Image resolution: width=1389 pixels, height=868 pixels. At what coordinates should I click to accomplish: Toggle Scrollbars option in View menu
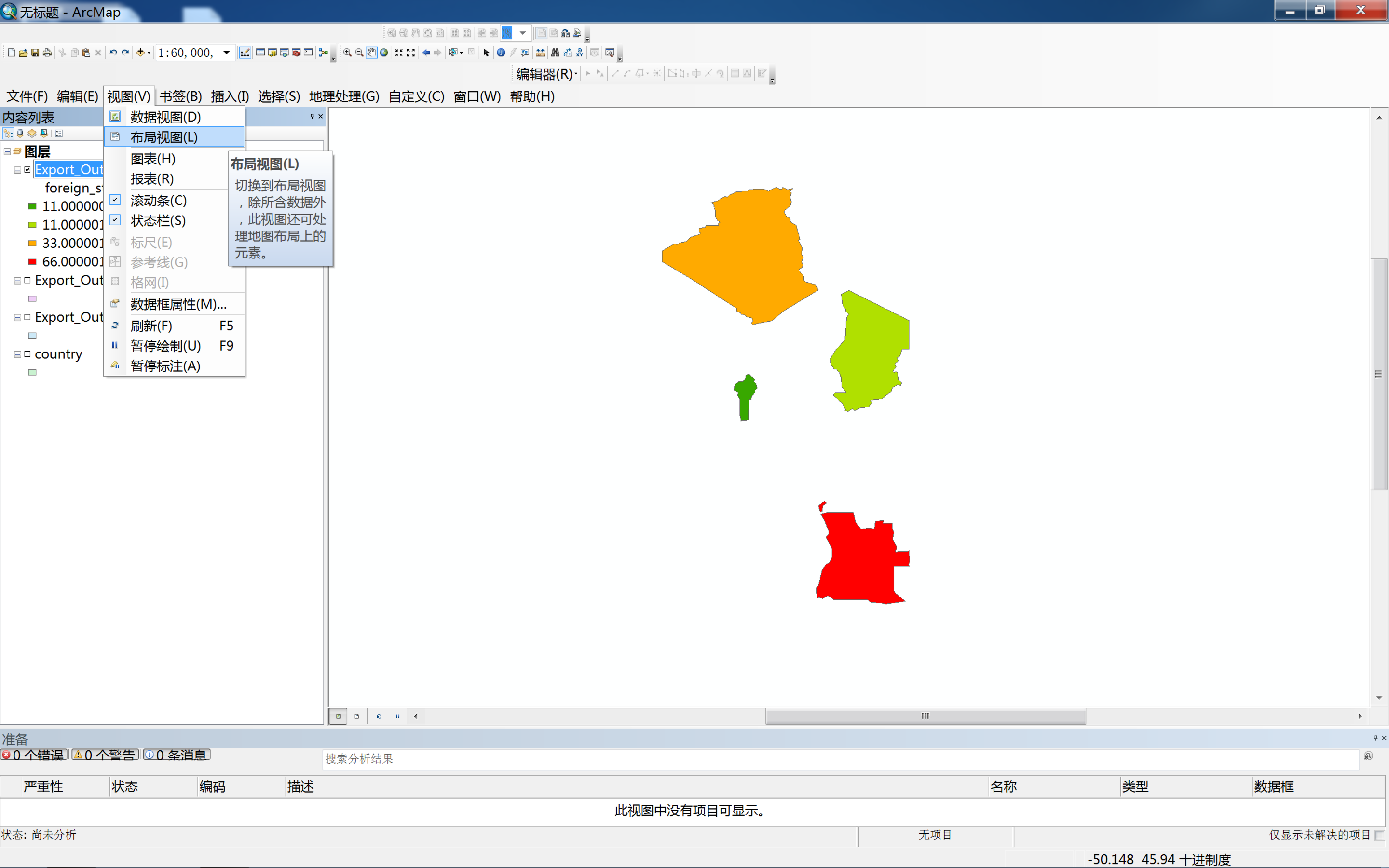(x=158, y=200)
